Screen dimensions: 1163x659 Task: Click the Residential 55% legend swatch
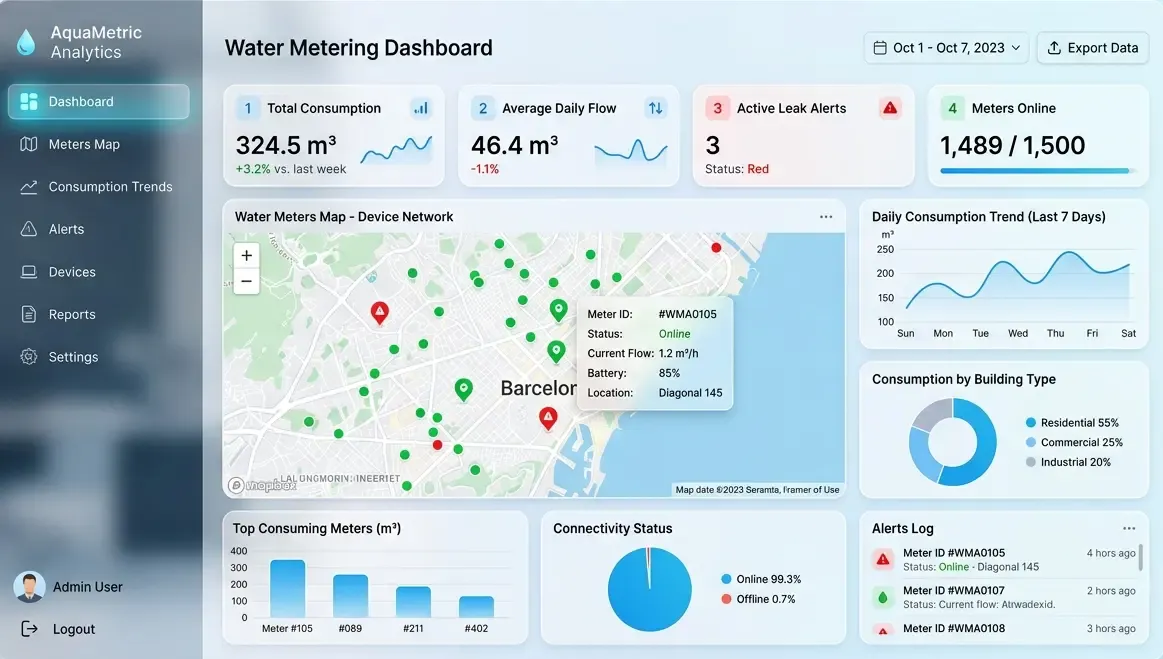(x=1031, y=423)
